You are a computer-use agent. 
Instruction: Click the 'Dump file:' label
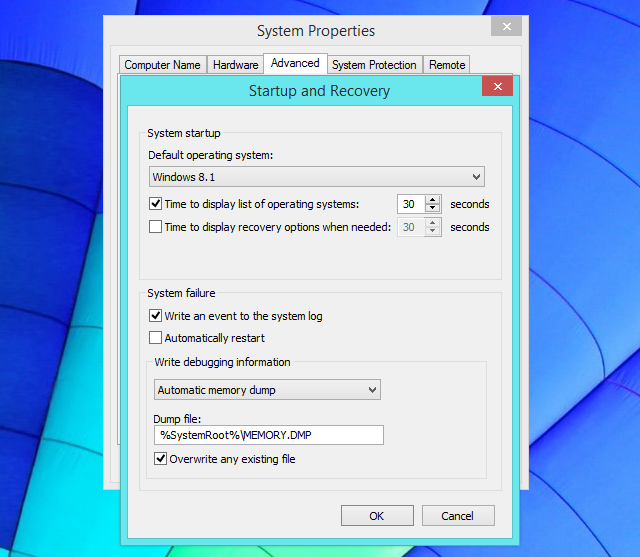pos(177,419)
